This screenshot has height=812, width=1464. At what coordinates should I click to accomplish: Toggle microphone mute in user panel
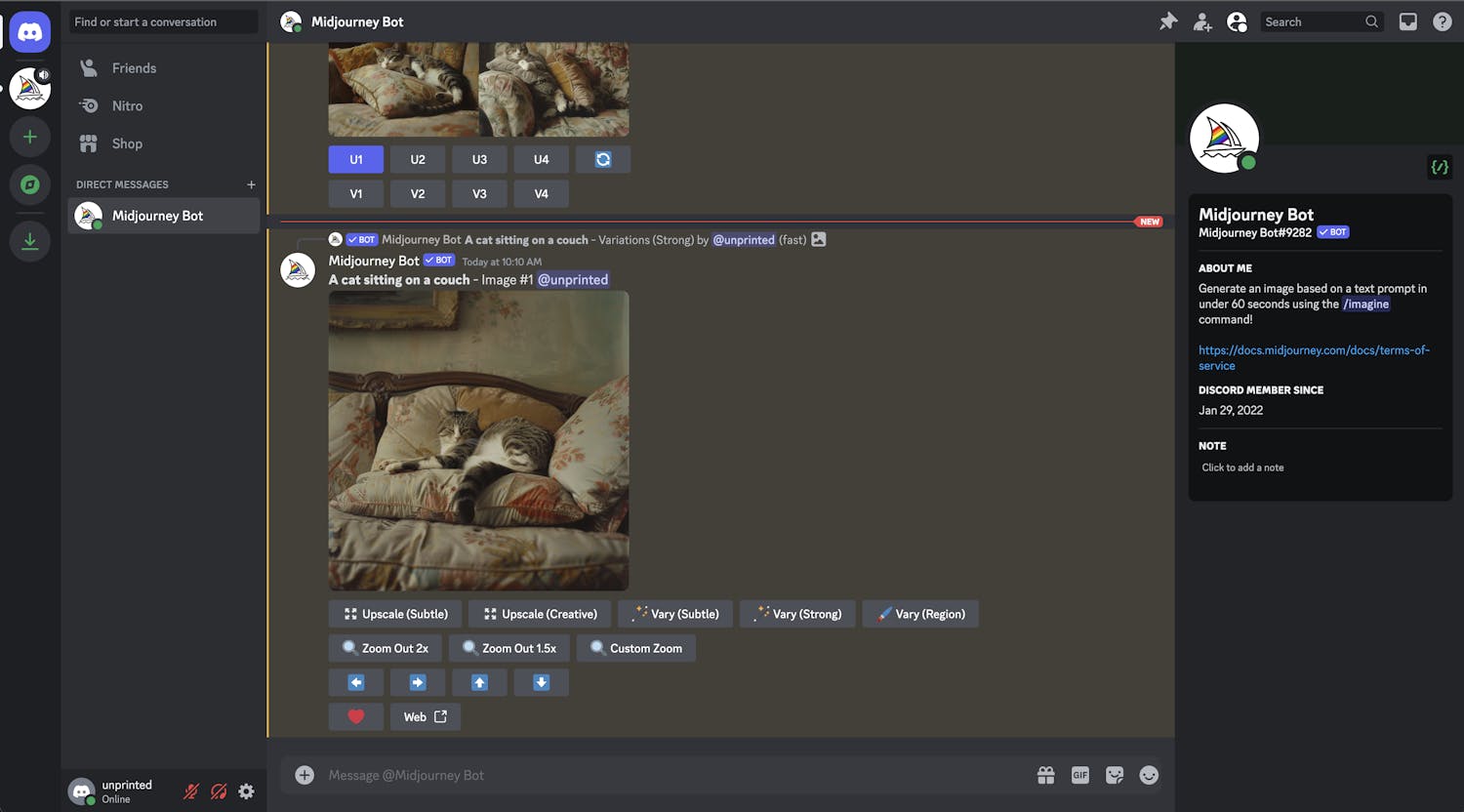(191, 792)
